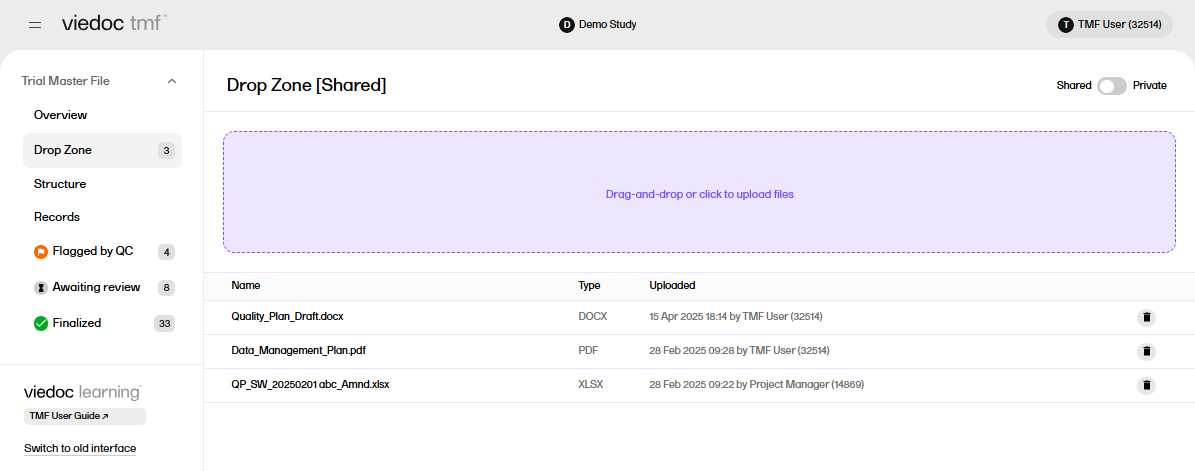The image size is (1195, 471).
Task: Go to the Overview page
Action: (x=61, y=115)
